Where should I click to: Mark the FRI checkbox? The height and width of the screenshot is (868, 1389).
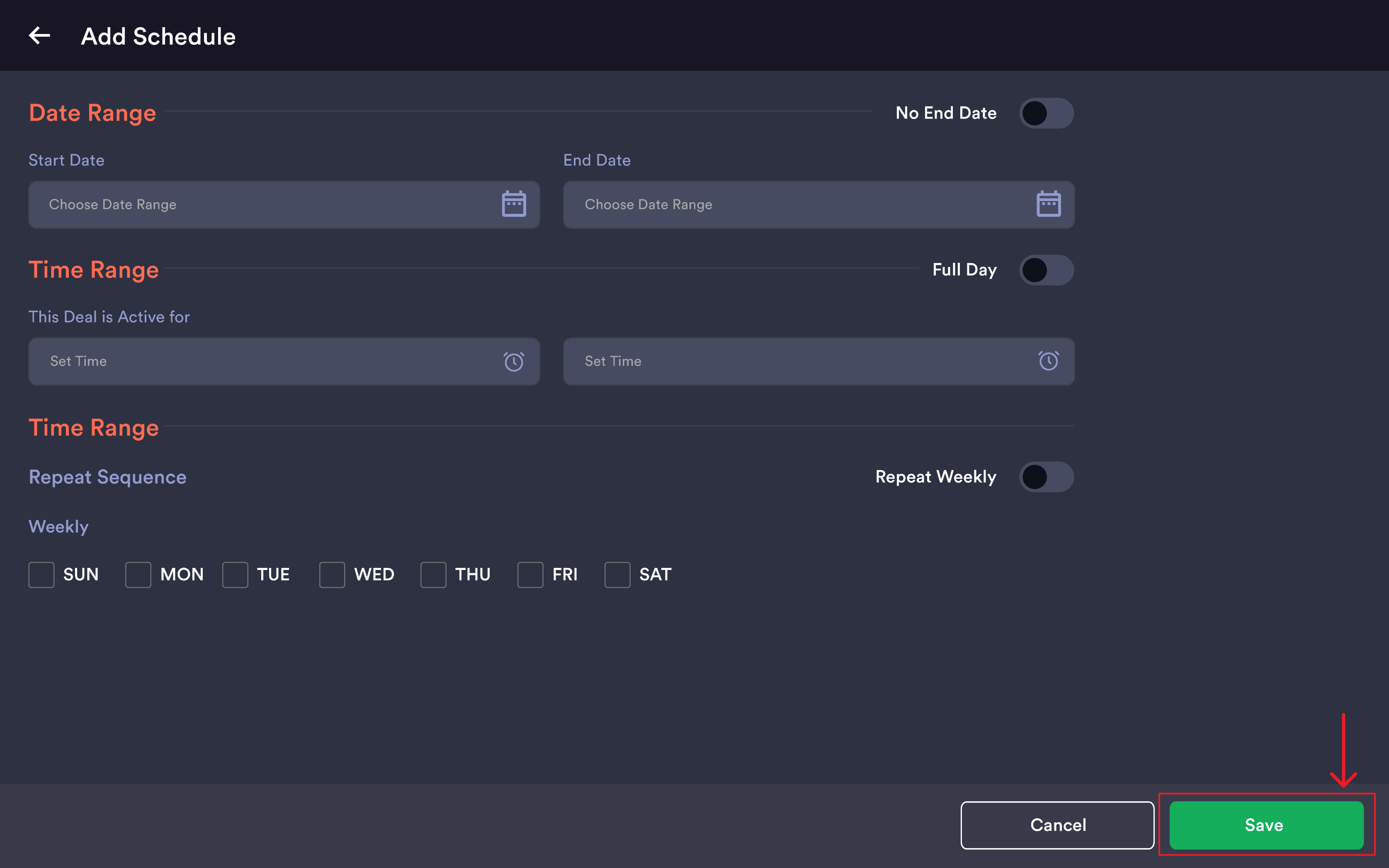click(531, 575)
